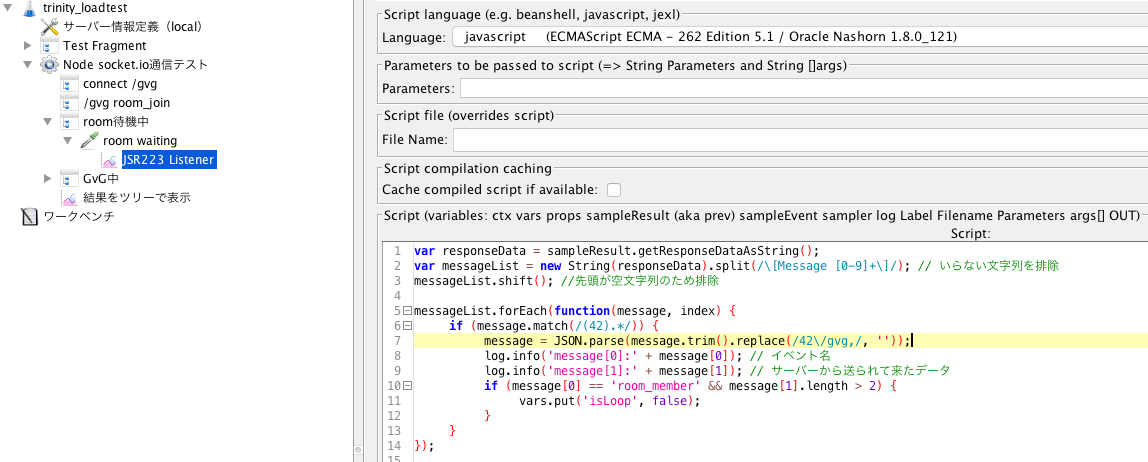Open the script Language dropdown
Image resolution: width=1148 pixels, height=462 pixels.
point(800,37)
